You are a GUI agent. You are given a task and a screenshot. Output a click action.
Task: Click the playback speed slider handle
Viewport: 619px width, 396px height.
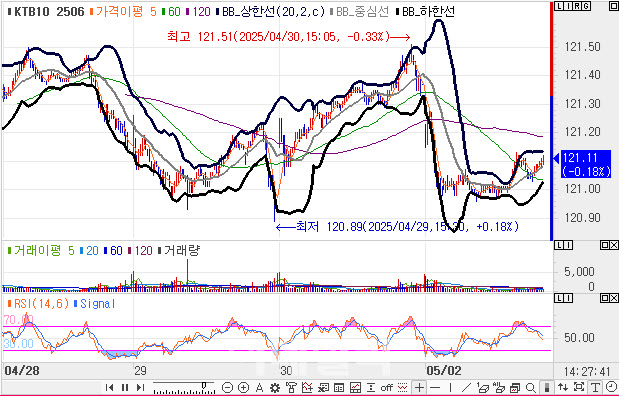(x=204, y=385)
